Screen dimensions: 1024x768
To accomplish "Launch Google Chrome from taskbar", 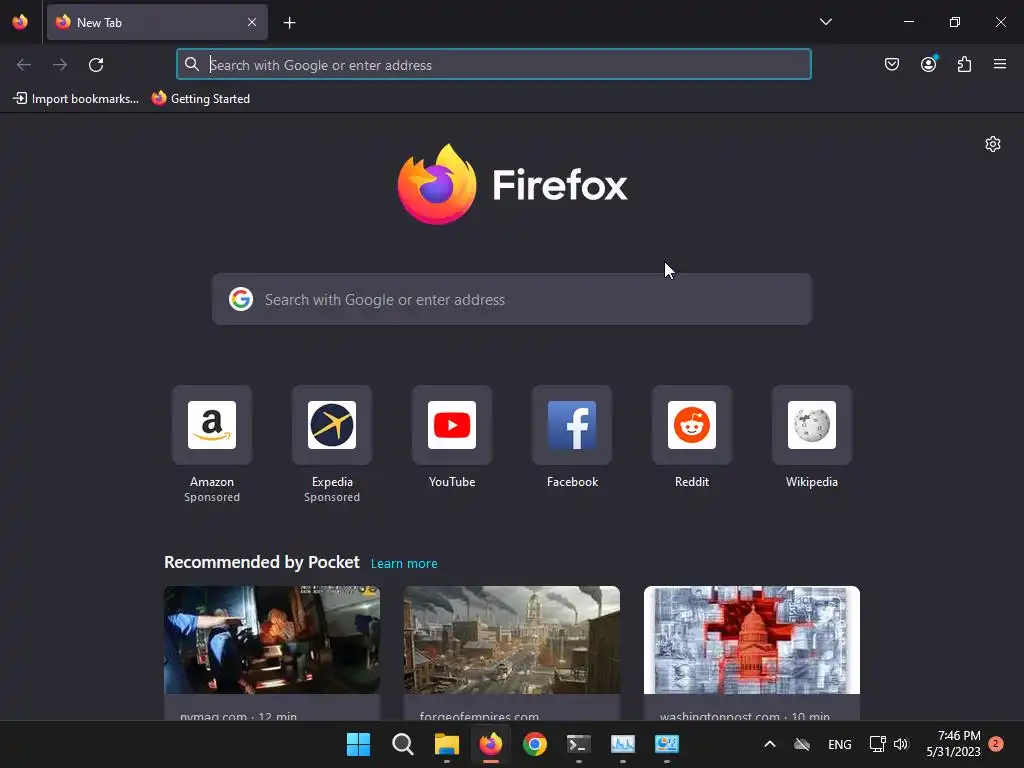I will [x=535, y=744].
